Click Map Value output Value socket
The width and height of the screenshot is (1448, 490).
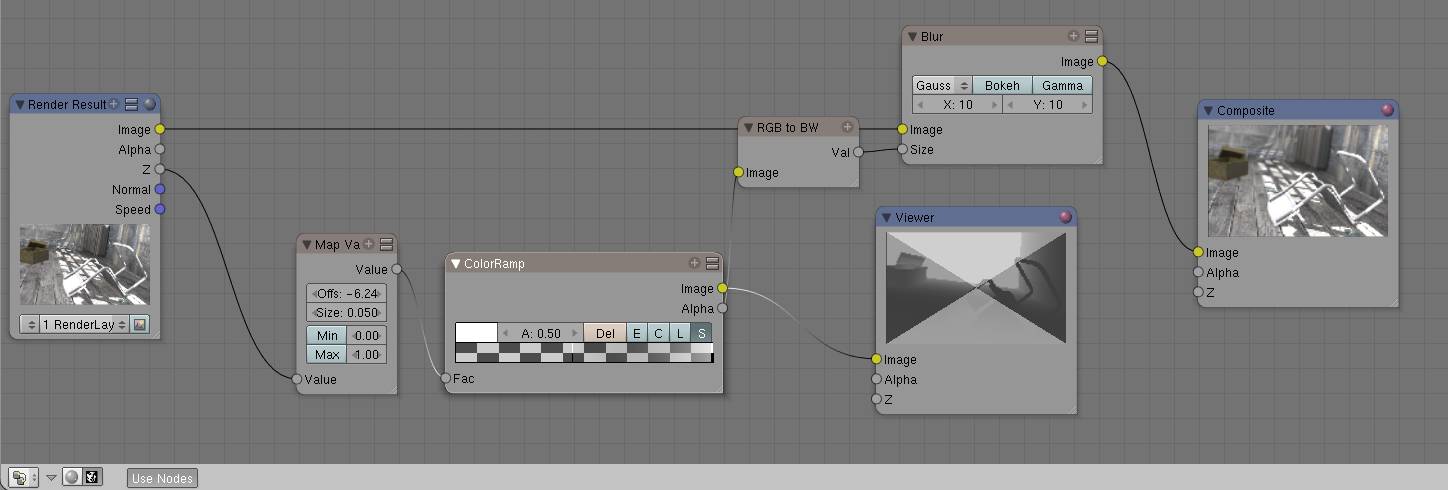397,269
